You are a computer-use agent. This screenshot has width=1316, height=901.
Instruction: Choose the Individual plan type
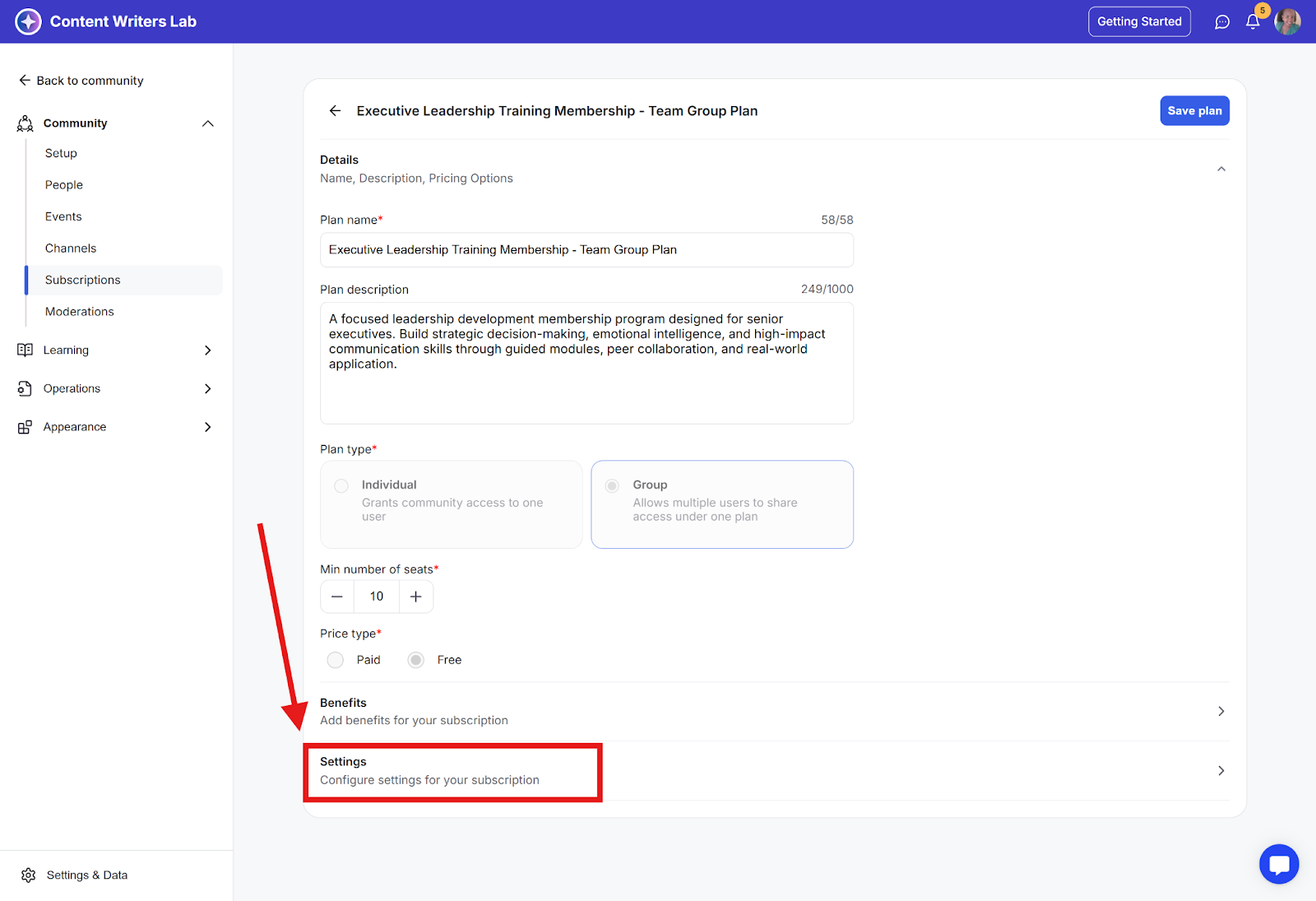pos(341,485)
